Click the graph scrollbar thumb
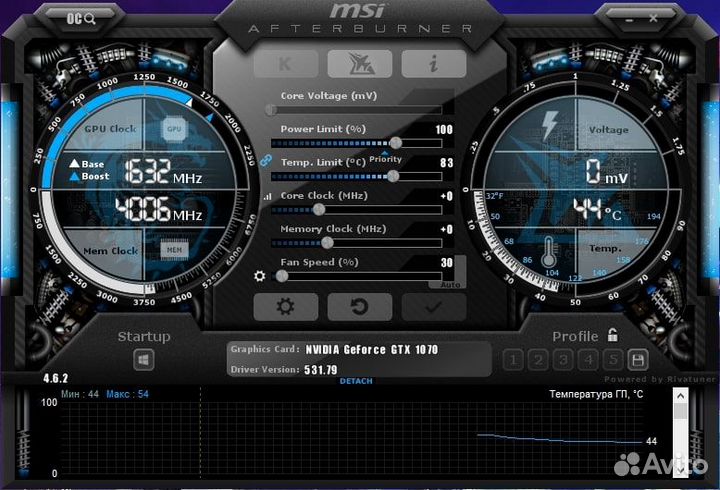The image size is (720, 490). 681,412
